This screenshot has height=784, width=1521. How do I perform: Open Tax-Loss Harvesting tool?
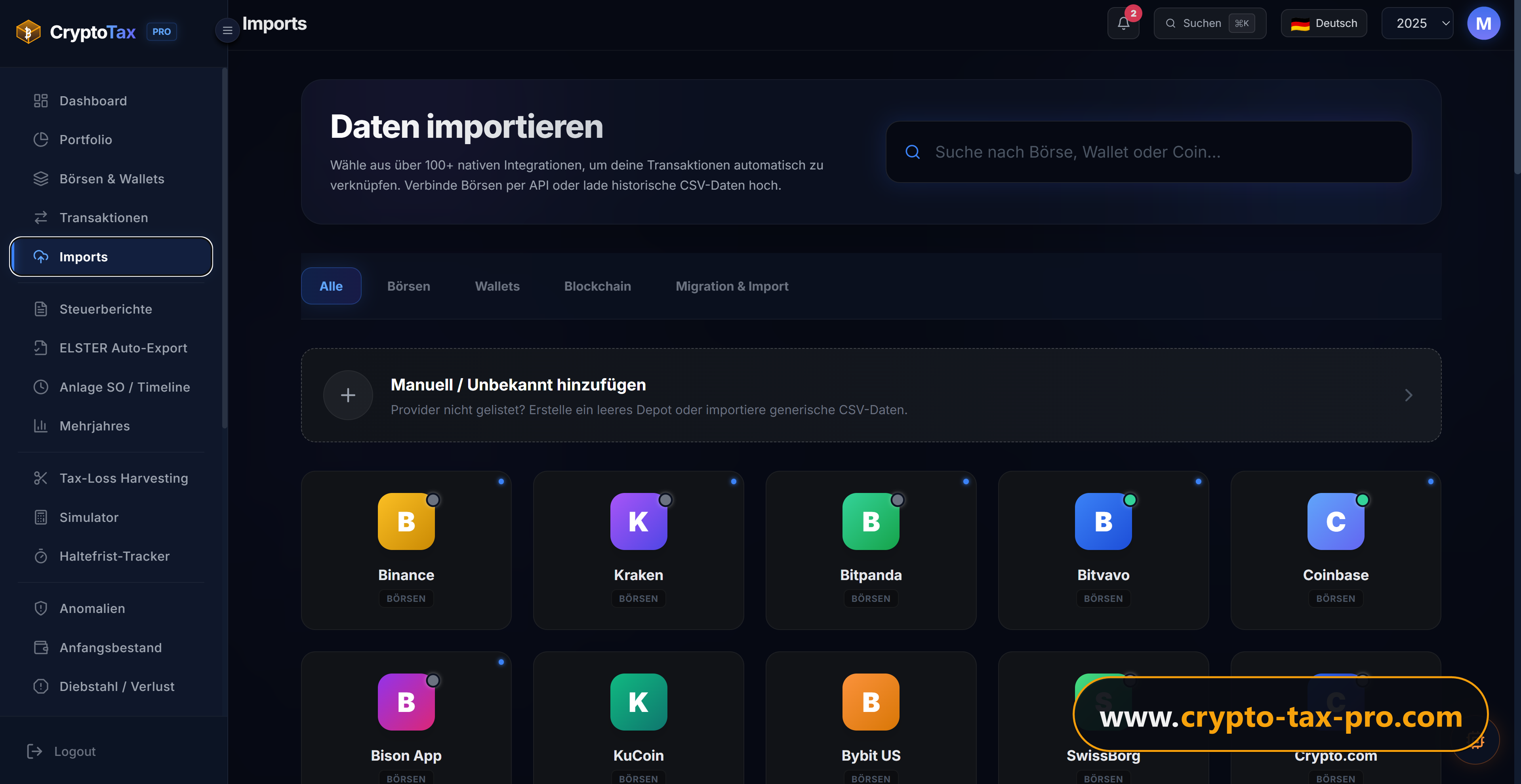click(111, 478)
